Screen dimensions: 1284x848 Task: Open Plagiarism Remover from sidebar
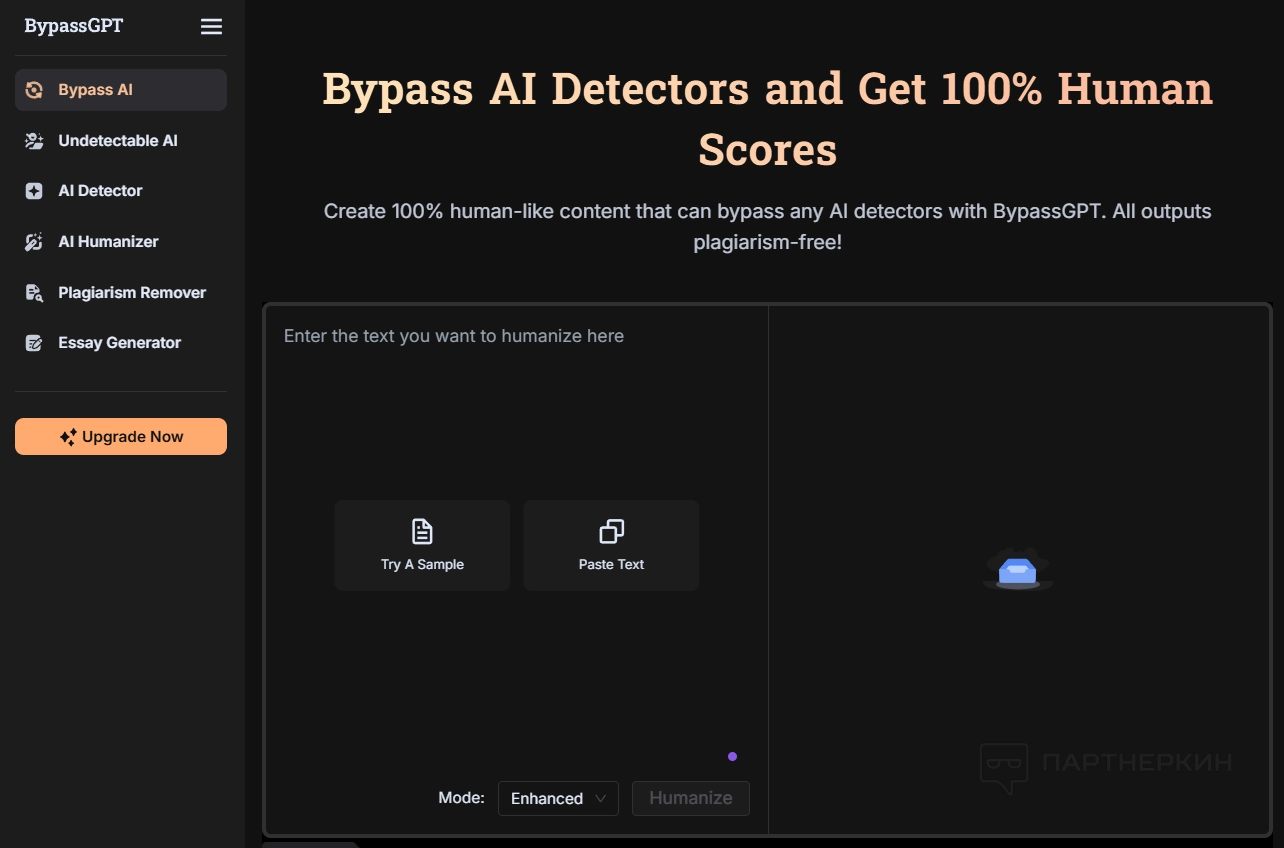pyautogui.click(x=121, y=293)
